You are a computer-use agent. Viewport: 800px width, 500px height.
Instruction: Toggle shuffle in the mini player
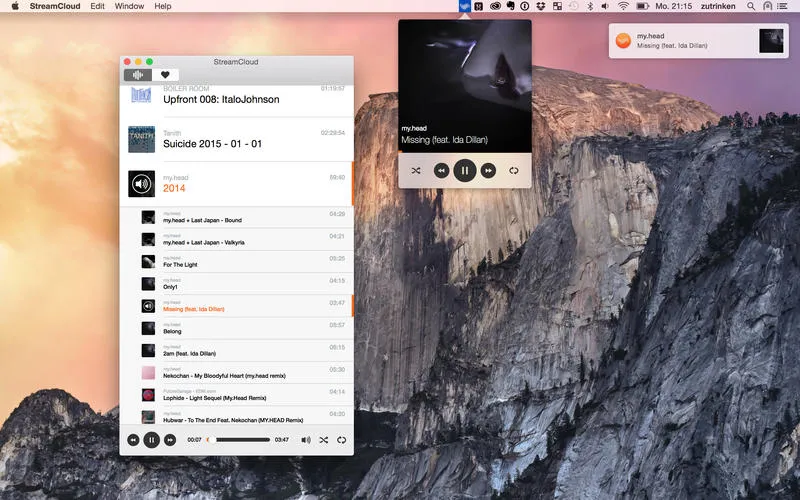416,171
